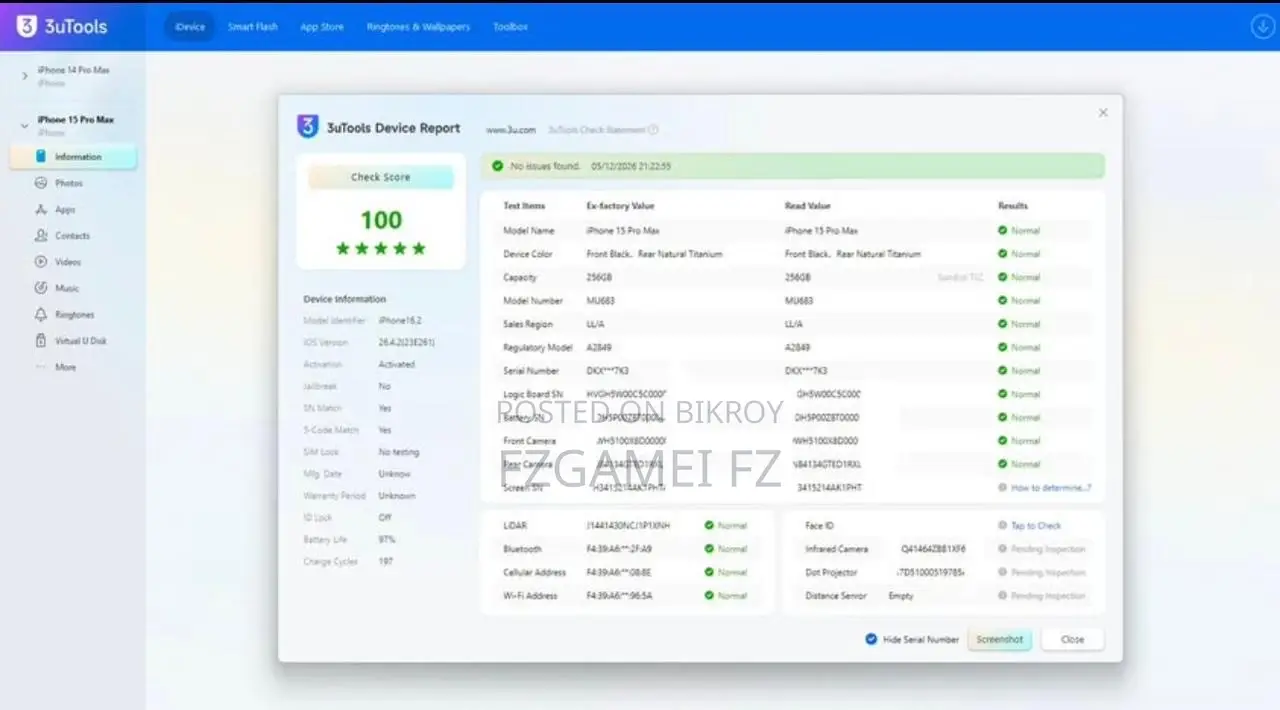This screenshot has height=710, width=1280.
Task: Click the 100 score number
Action: click(381, 220)
